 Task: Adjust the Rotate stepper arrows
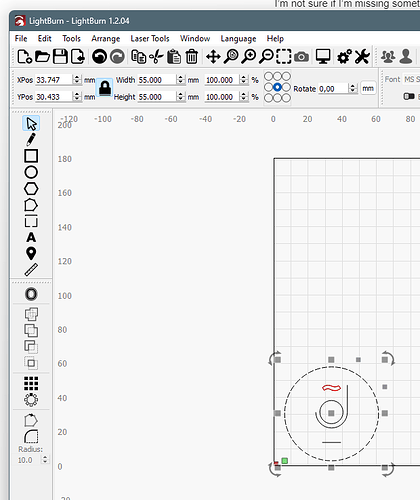(x=352, y=88)
